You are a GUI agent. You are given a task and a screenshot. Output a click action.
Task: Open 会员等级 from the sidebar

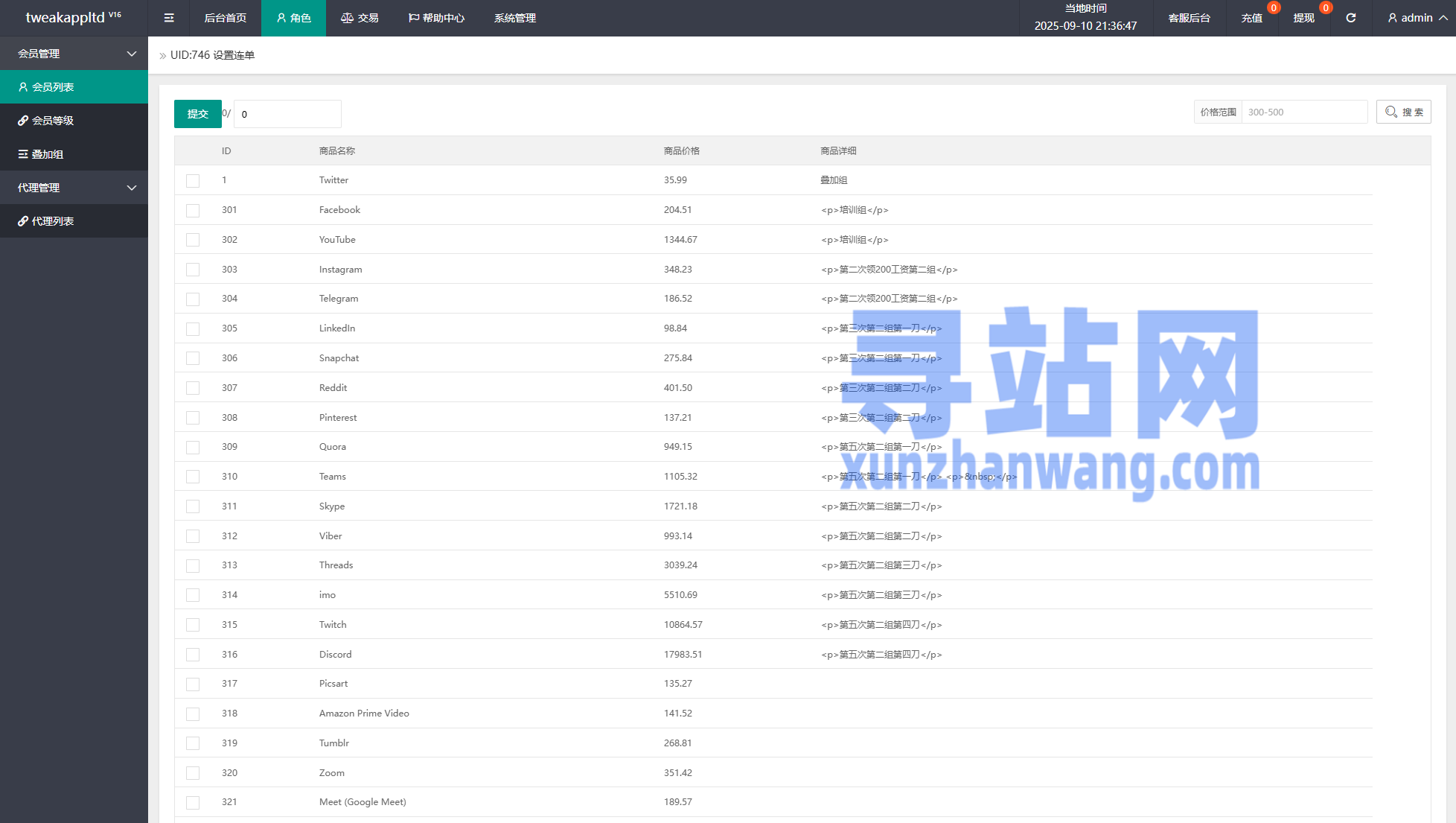pos(53,121)
